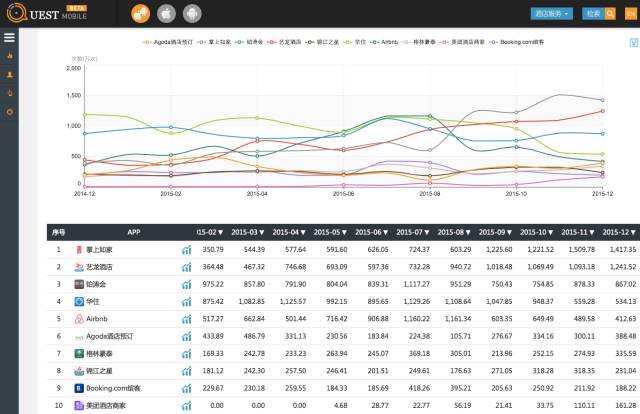Click the 2015-06 x-axis label

pos(343,194)
